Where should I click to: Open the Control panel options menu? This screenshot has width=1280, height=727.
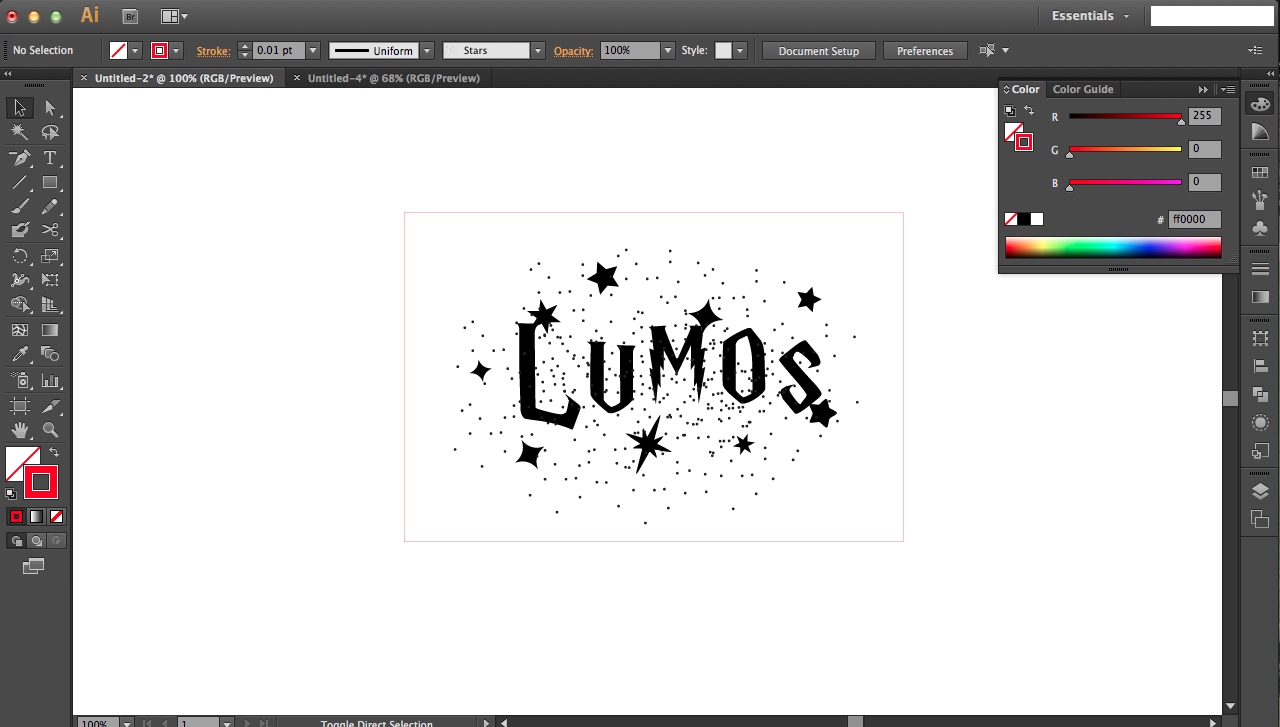click(1256, 50)
